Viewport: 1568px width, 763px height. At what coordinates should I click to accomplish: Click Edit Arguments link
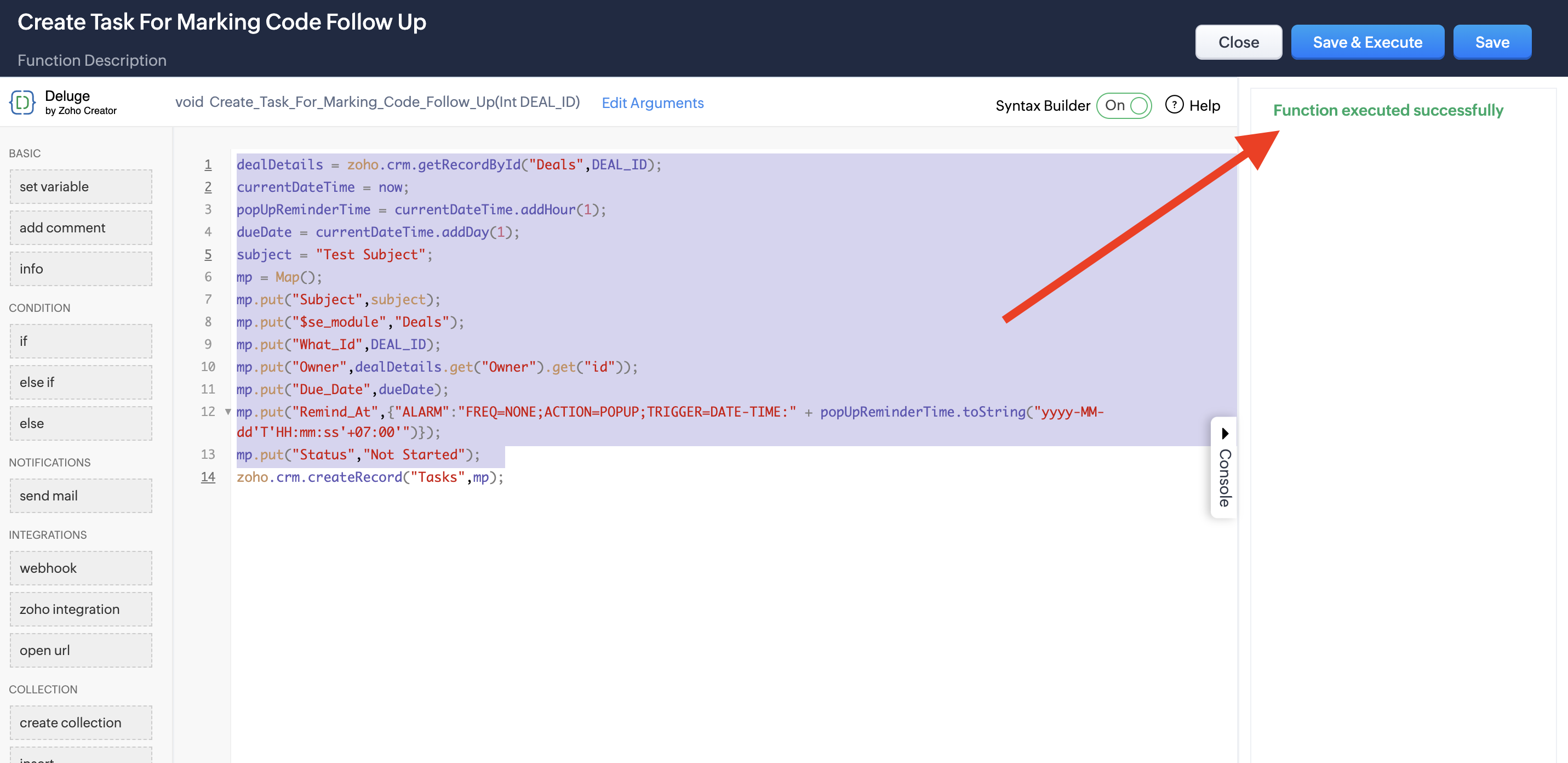(652, 103)
